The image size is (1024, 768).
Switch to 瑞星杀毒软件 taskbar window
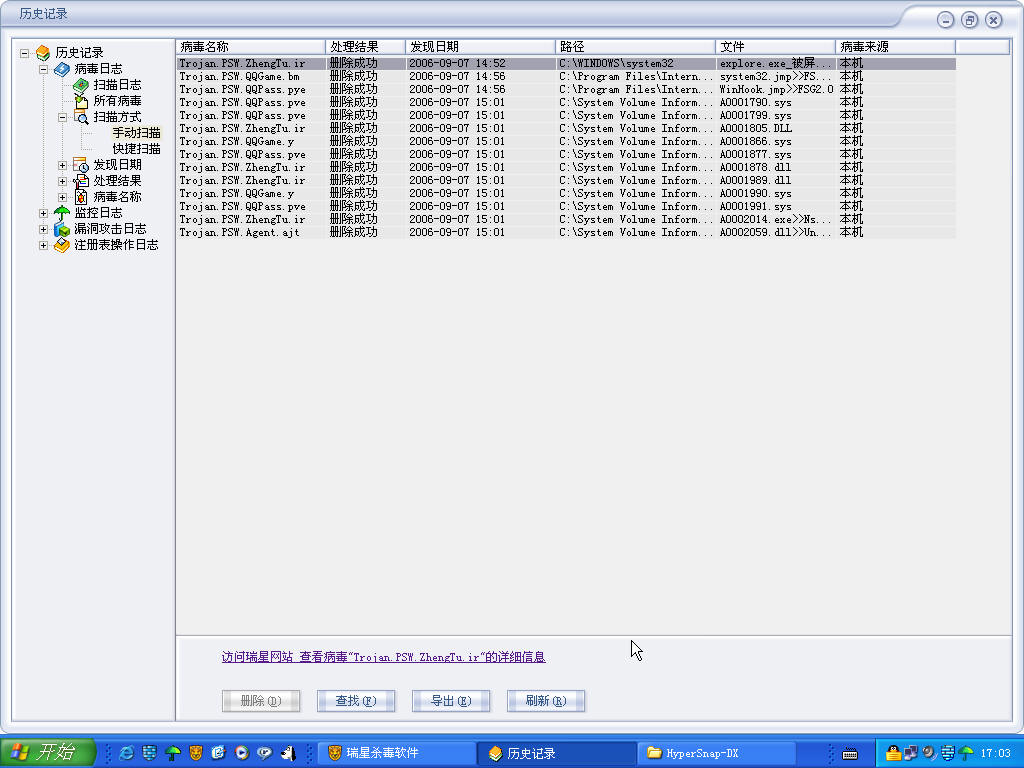(396, 753)
